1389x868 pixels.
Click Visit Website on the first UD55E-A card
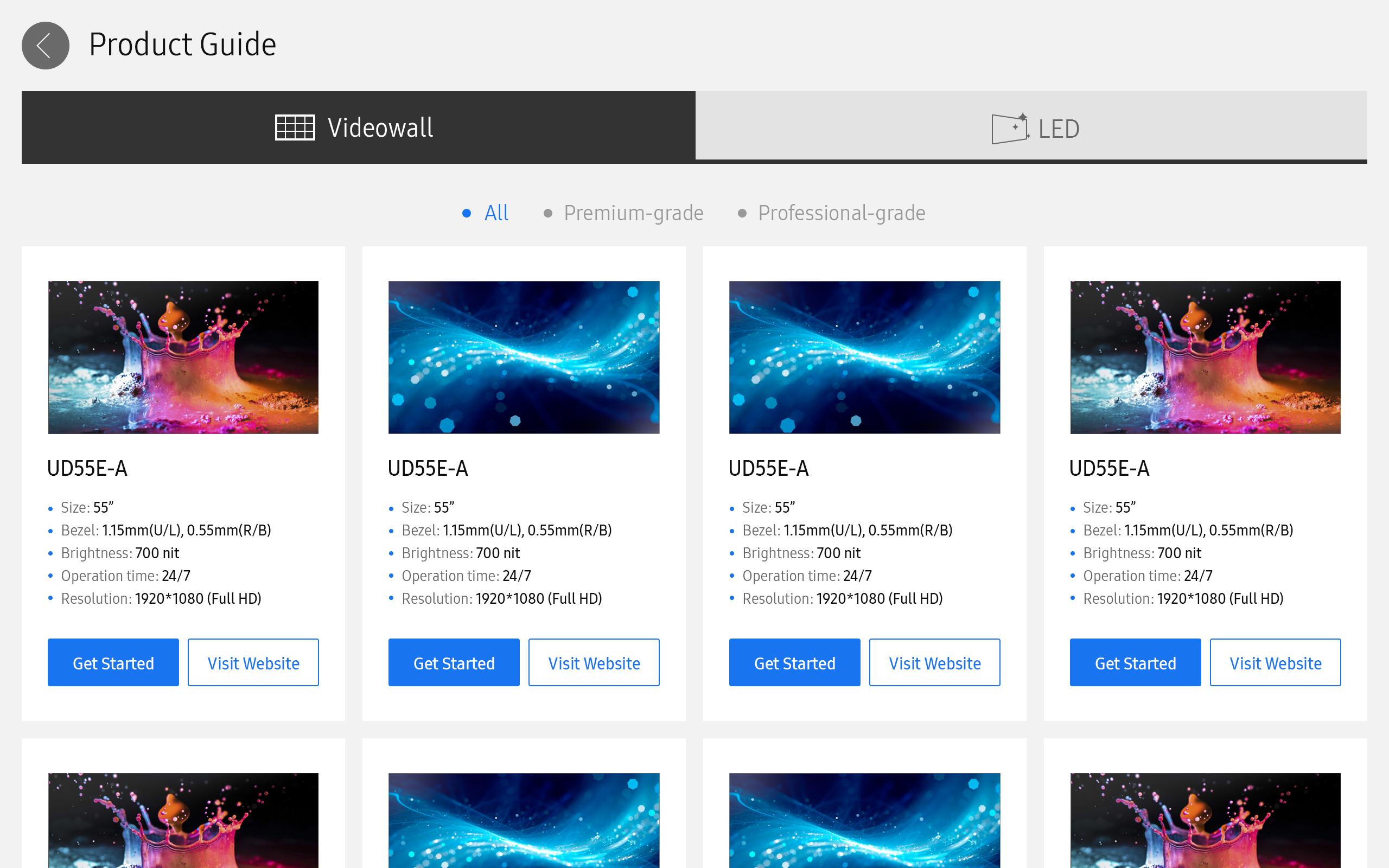point(253,662)
